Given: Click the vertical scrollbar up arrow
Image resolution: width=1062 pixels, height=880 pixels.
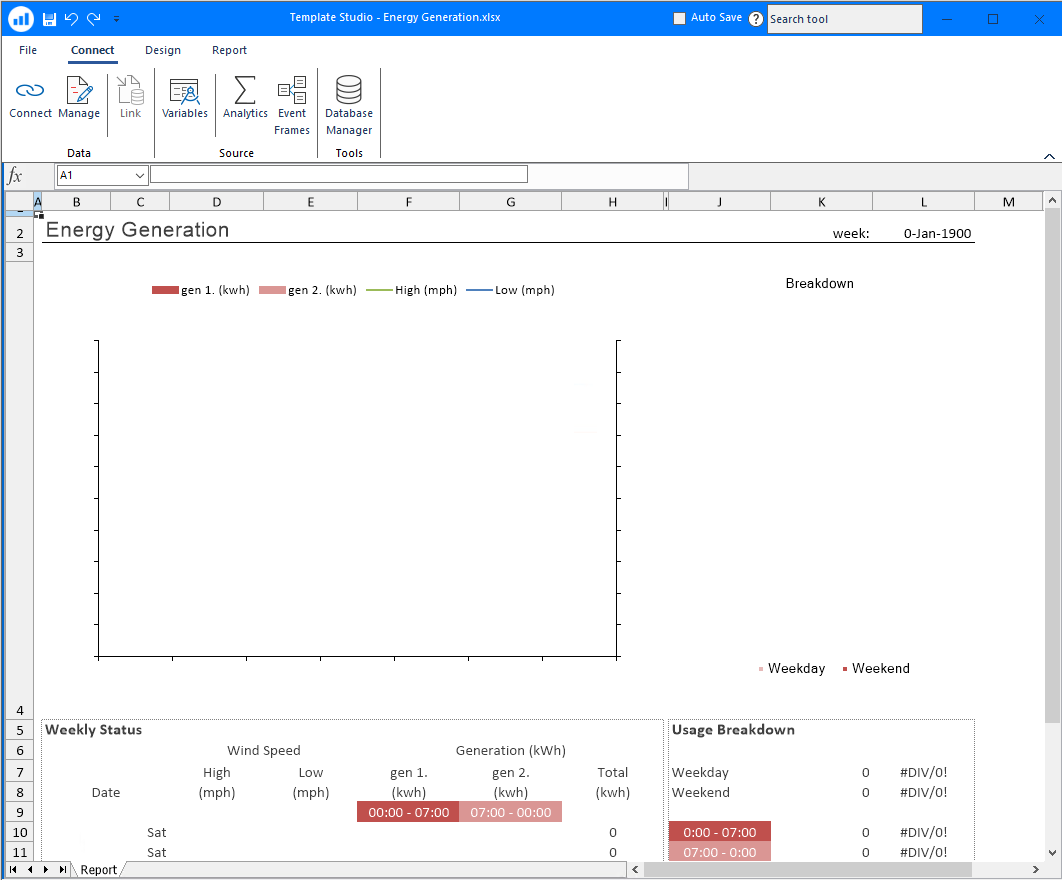Looking at the screenshot, I should [x=1052, y=201].
